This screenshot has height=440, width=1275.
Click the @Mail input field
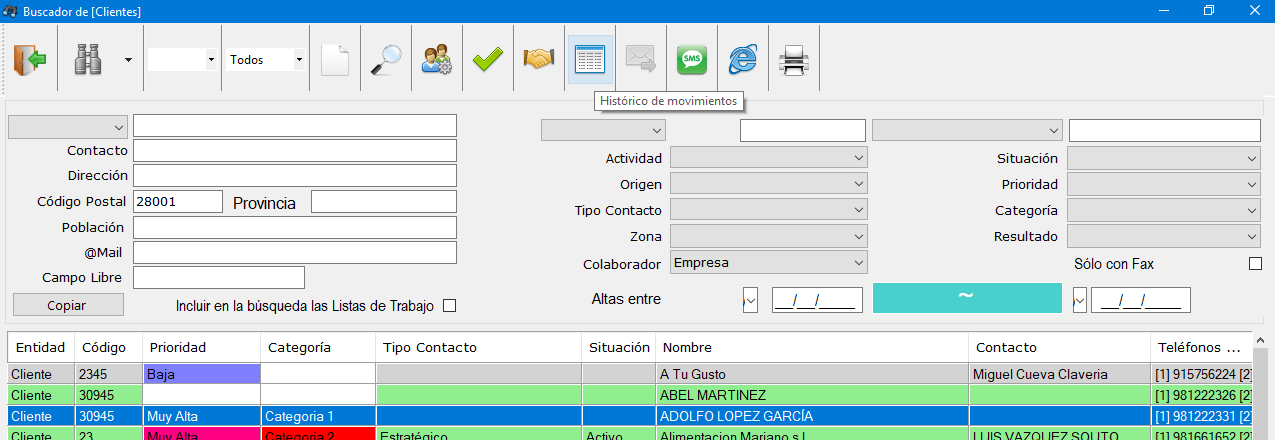click(x=295, y=252)
